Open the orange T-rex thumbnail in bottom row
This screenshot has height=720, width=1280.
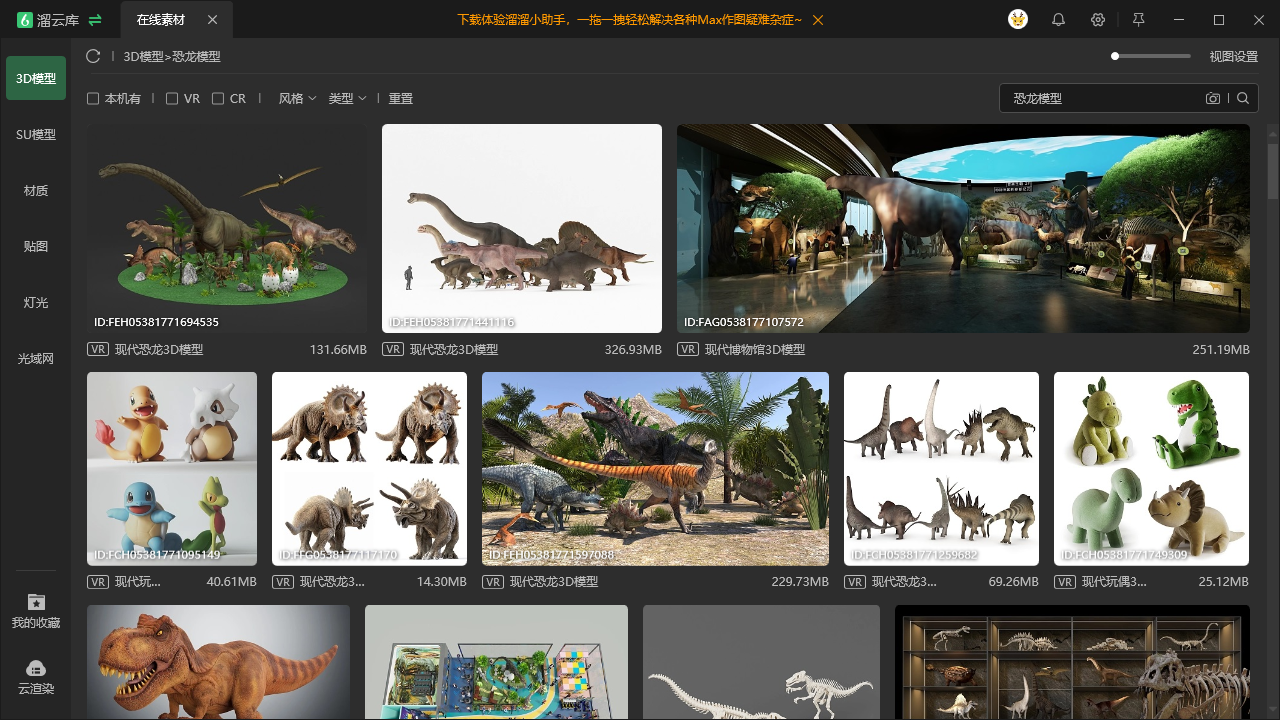pyautogui.click(x=218, y=662)
